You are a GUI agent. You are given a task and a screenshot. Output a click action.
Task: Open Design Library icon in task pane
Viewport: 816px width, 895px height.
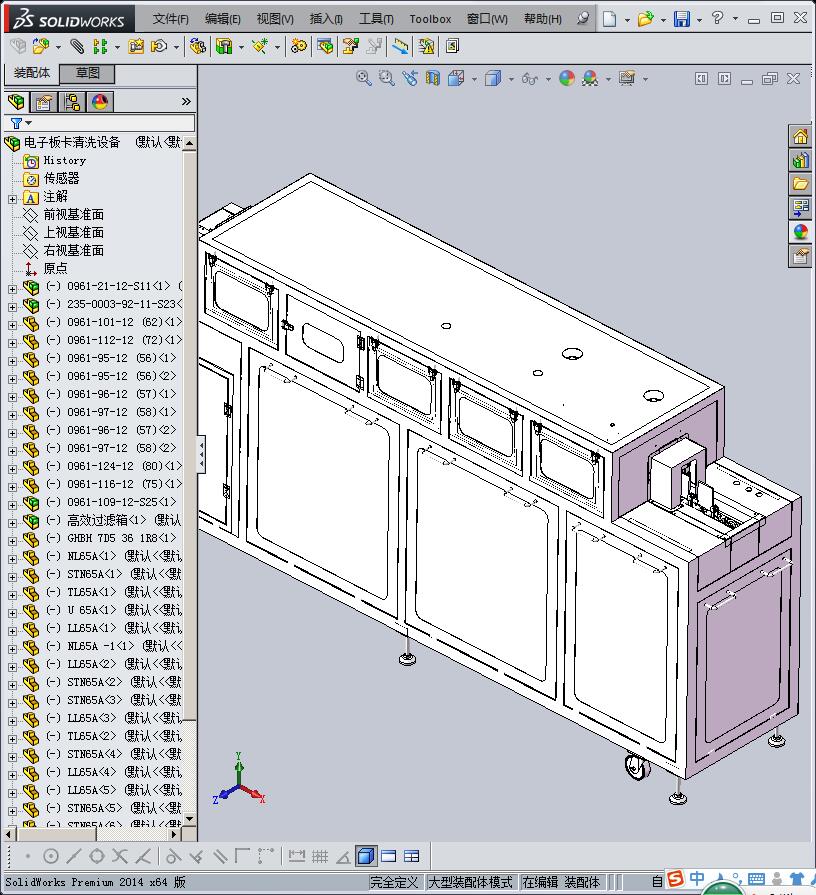coord(800,160)
